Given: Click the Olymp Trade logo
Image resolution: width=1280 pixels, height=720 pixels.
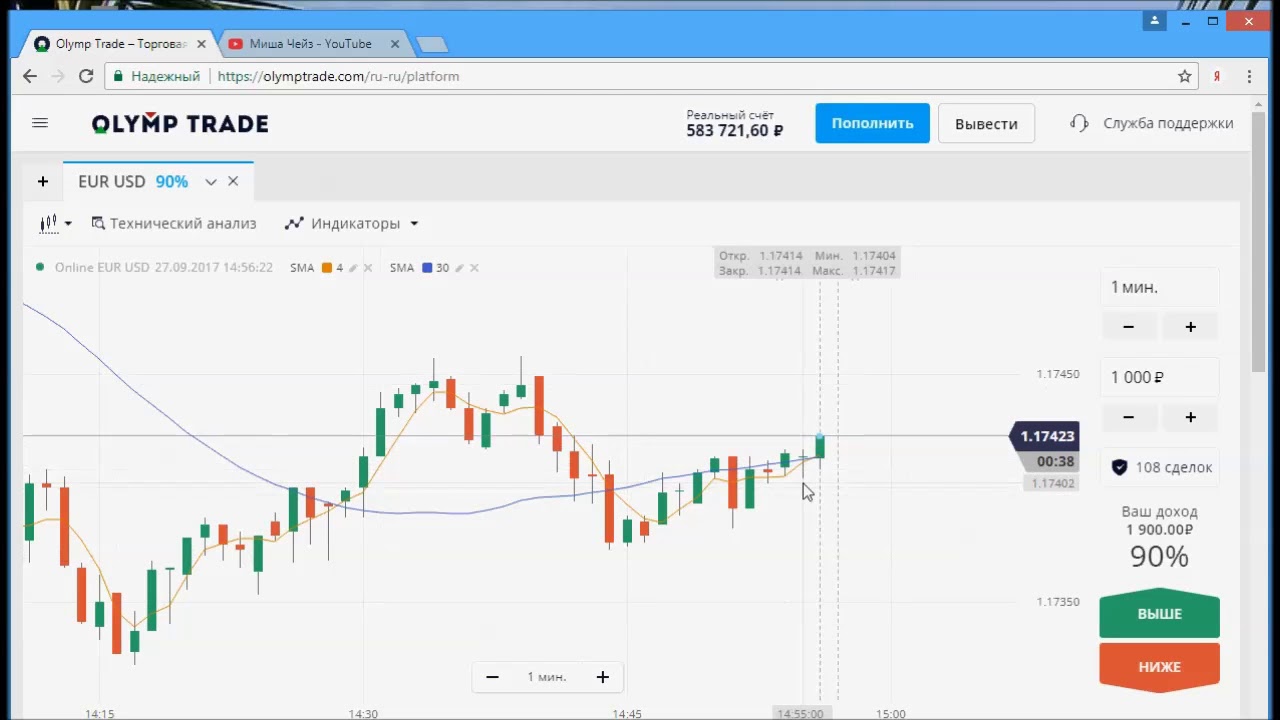Looking at the screenshot, I should pos(180,124).
